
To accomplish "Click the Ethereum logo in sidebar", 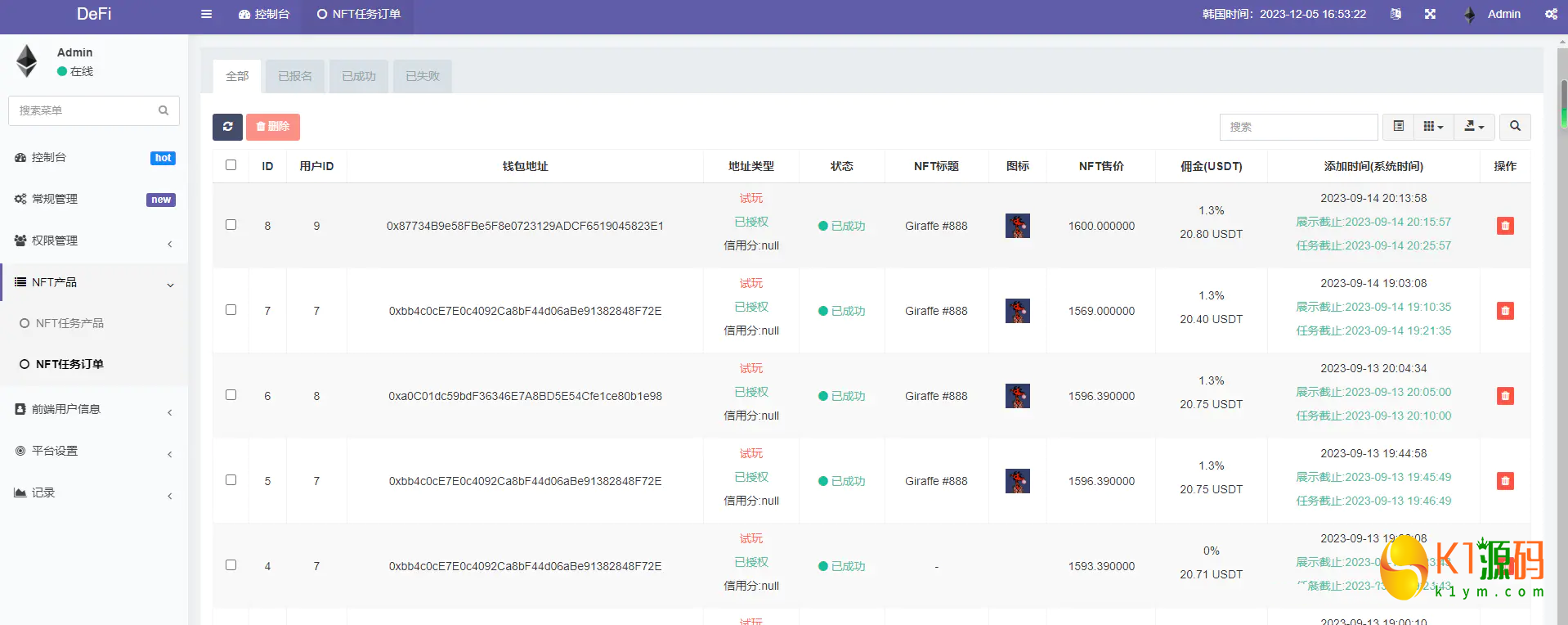I will 27,61.
